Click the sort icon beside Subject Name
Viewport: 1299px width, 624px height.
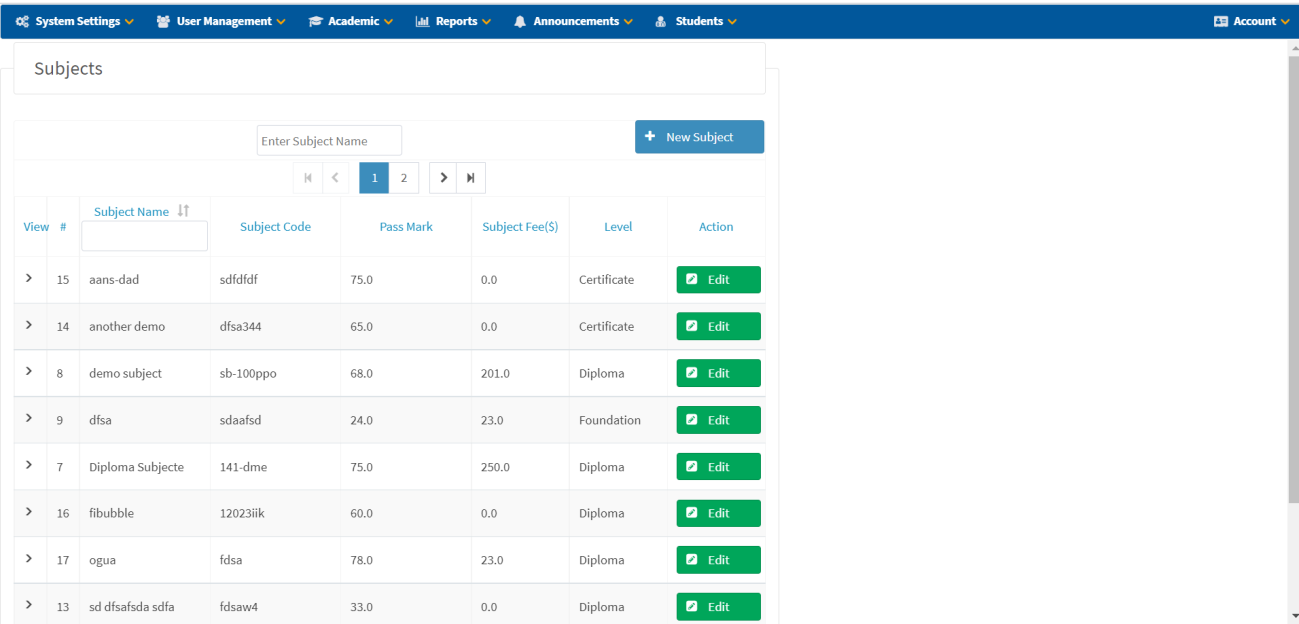183,211
